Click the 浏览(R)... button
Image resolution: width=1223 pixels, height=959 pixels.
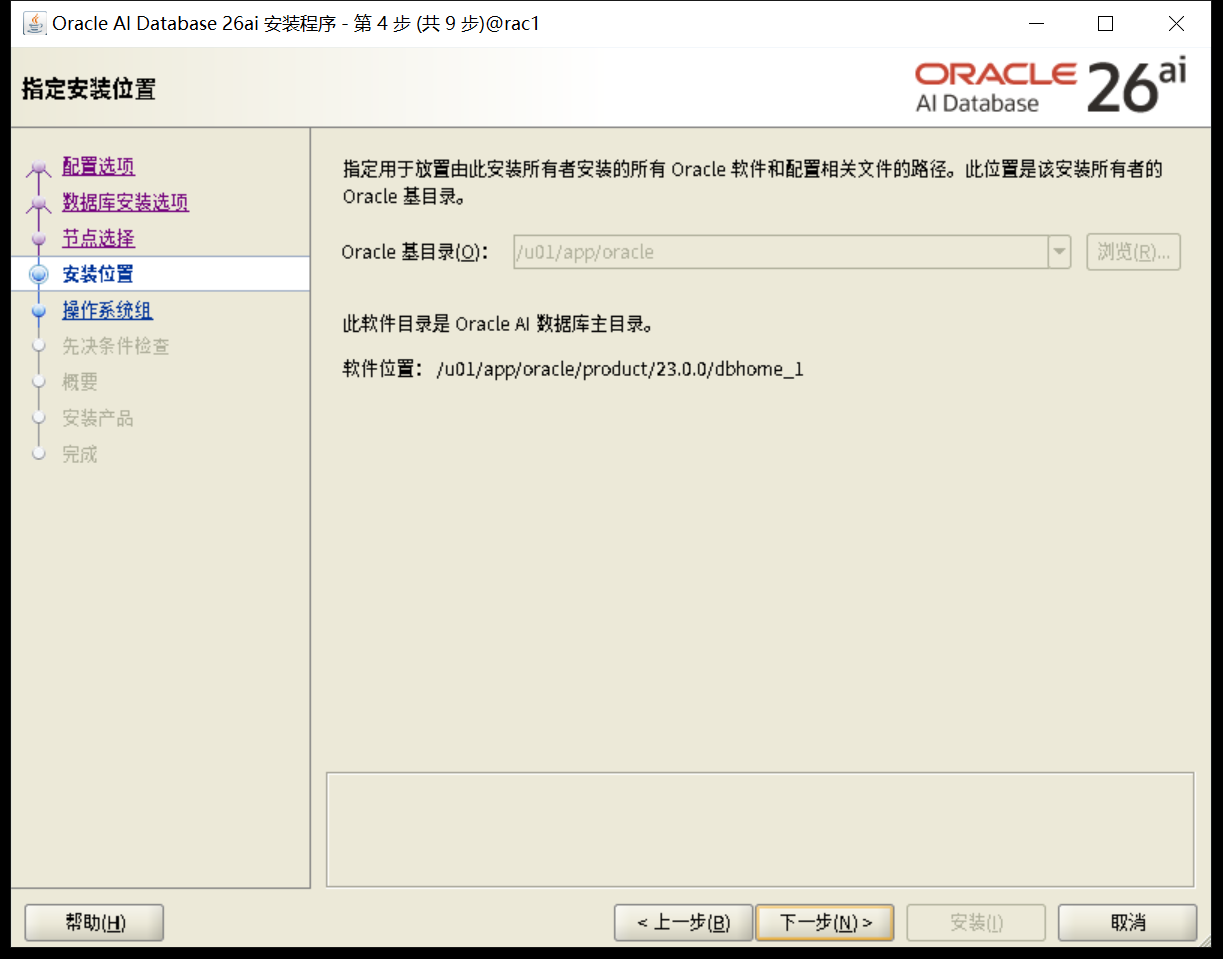1133,252
